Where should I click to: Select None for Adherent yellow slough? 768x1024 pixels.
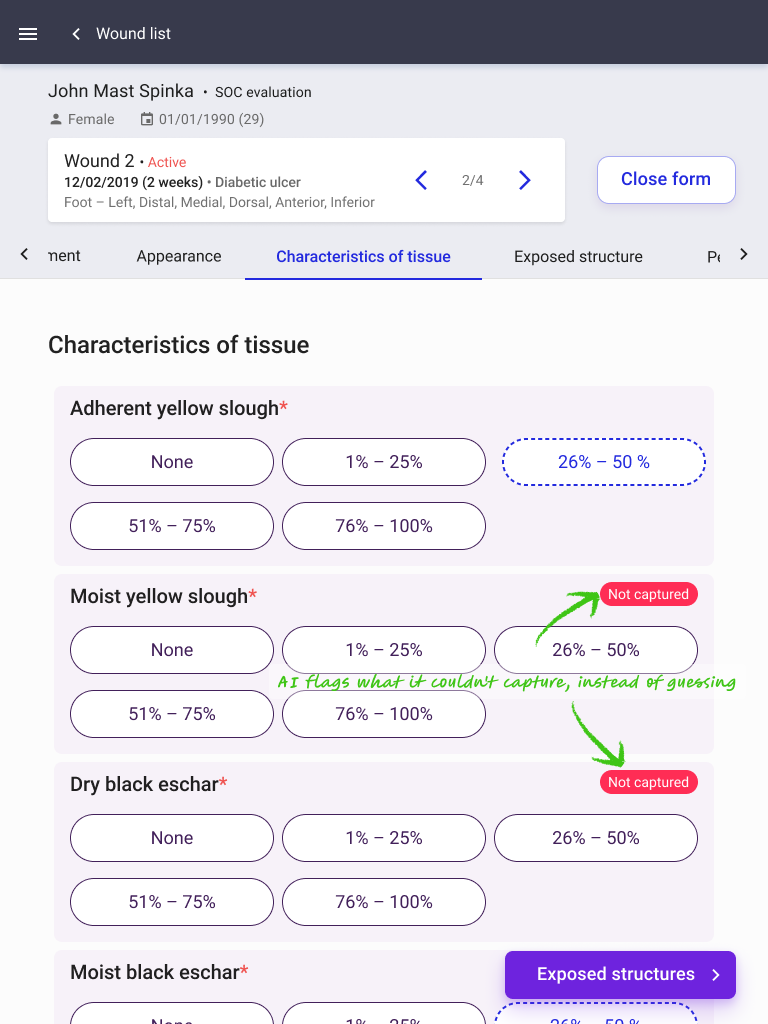pos(172,462)
